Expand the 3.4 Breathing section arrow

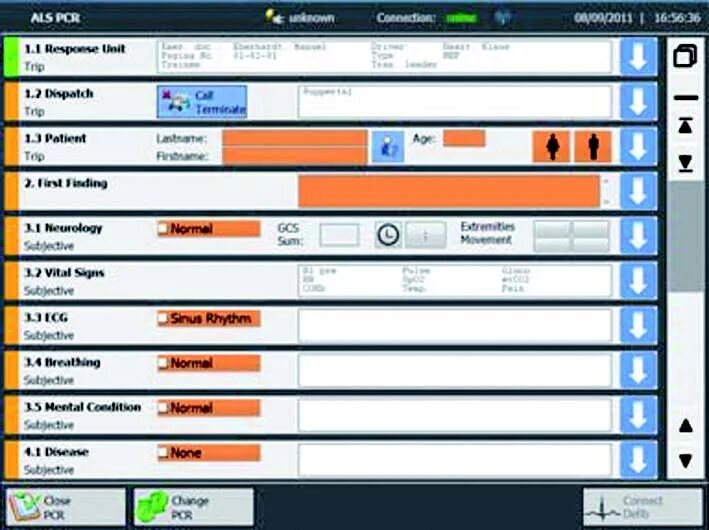(x=638, y=370)
